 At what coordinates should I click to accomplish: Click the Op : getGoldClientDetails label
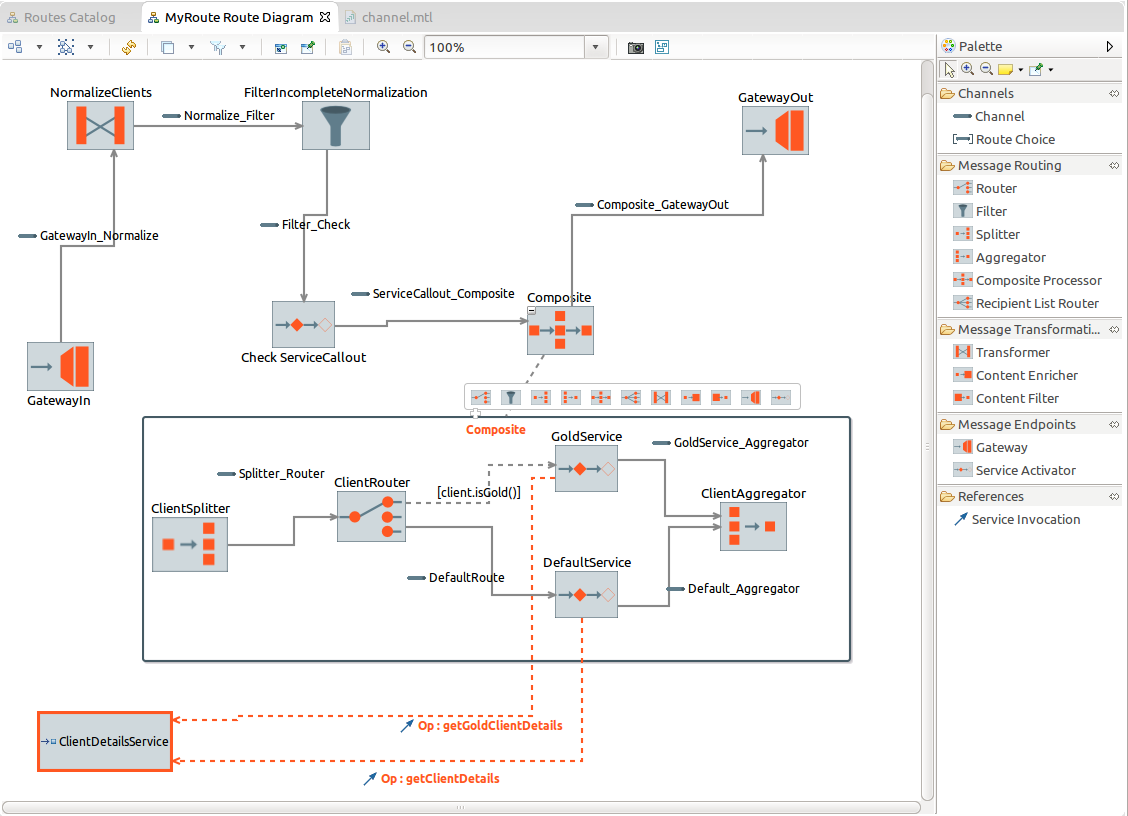(490, 725)
